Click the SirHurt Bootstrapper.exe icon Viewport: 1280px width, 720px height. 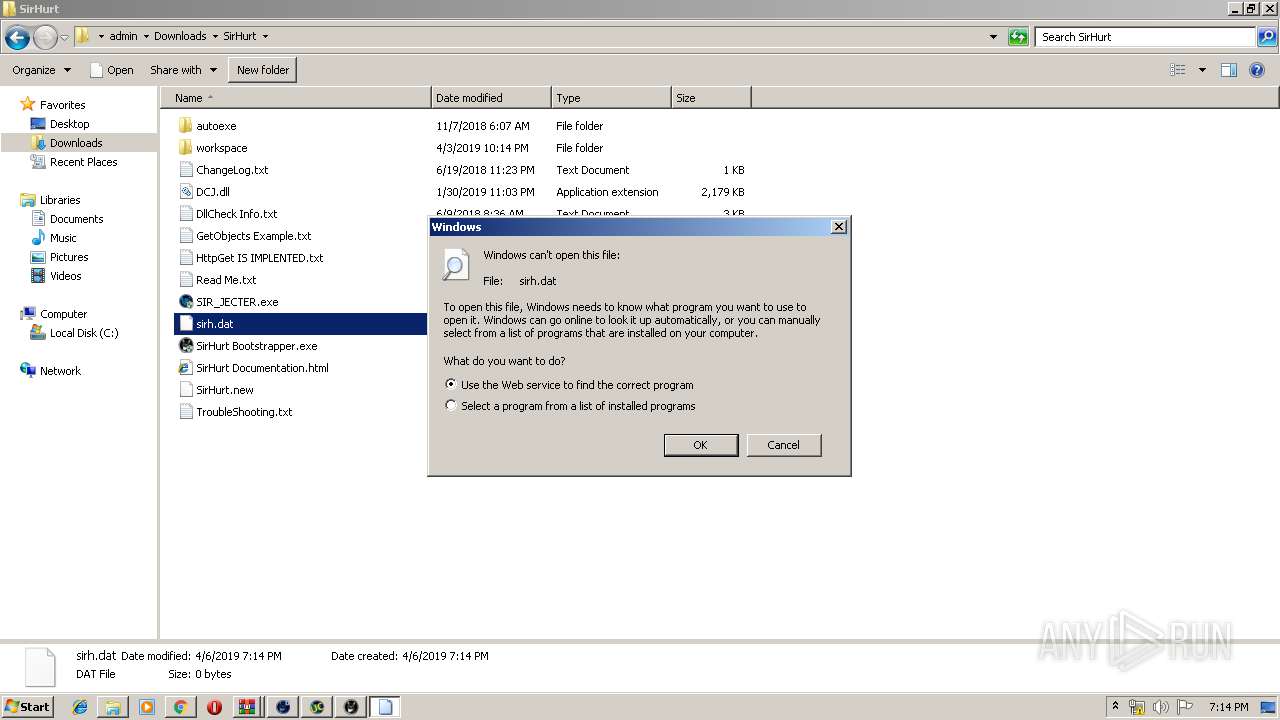[186, 346]
